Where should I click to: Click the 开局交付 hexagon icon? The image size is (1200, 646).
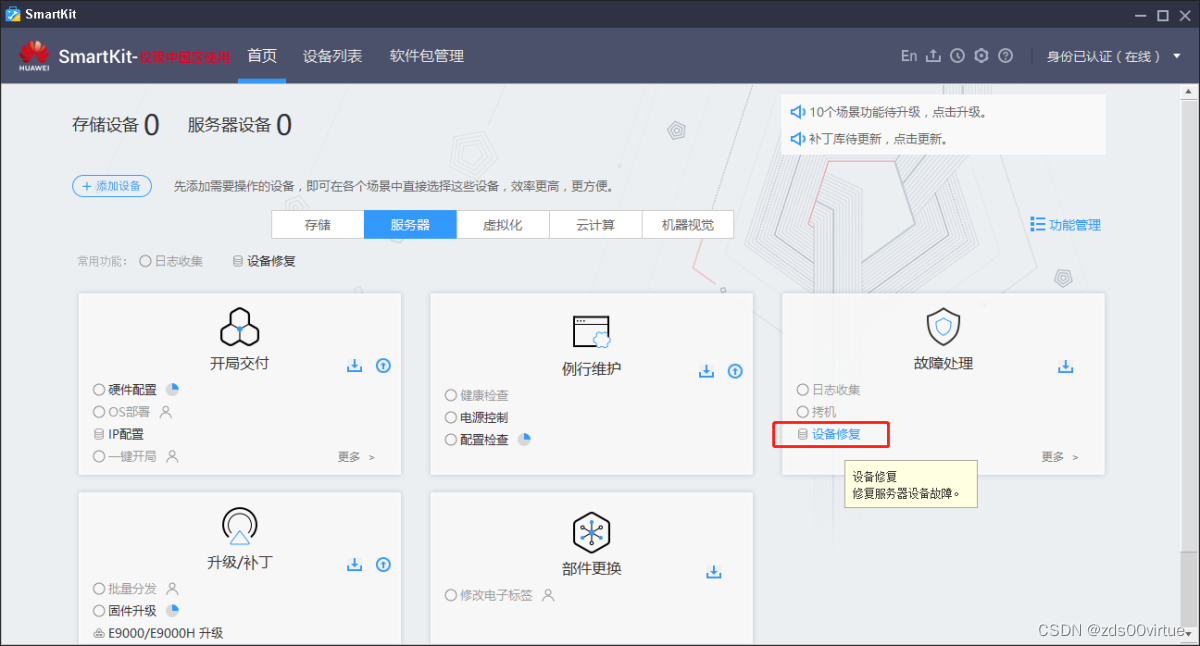(x=240, y=328)
